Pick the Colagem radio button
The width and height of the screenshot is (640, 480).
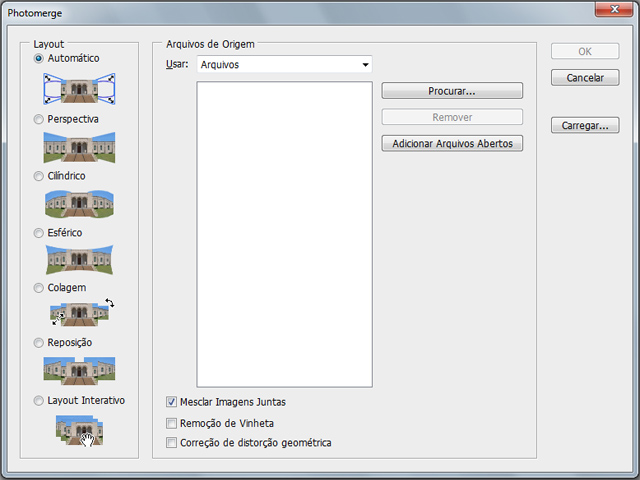[38, 288]
